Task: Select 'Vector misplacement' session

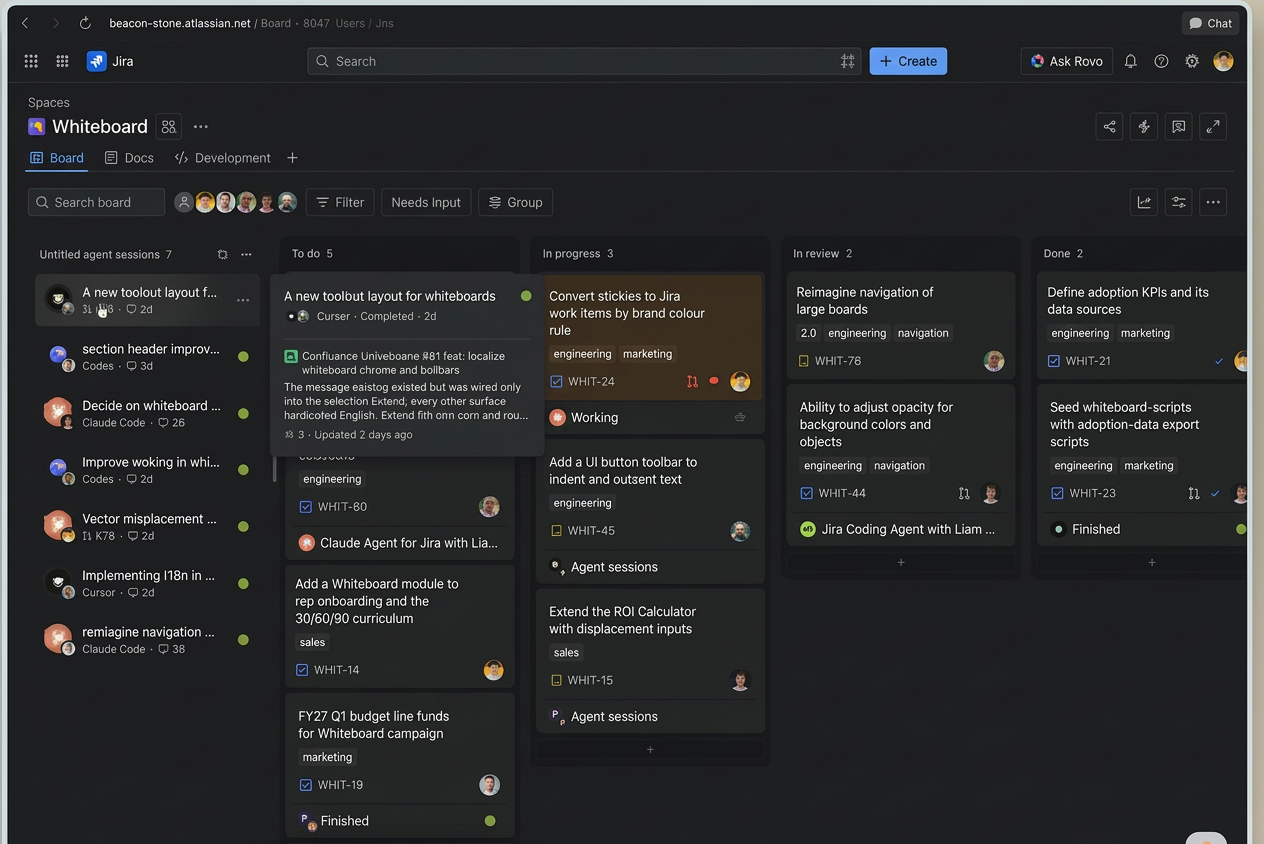Action: tap(147, 527)
